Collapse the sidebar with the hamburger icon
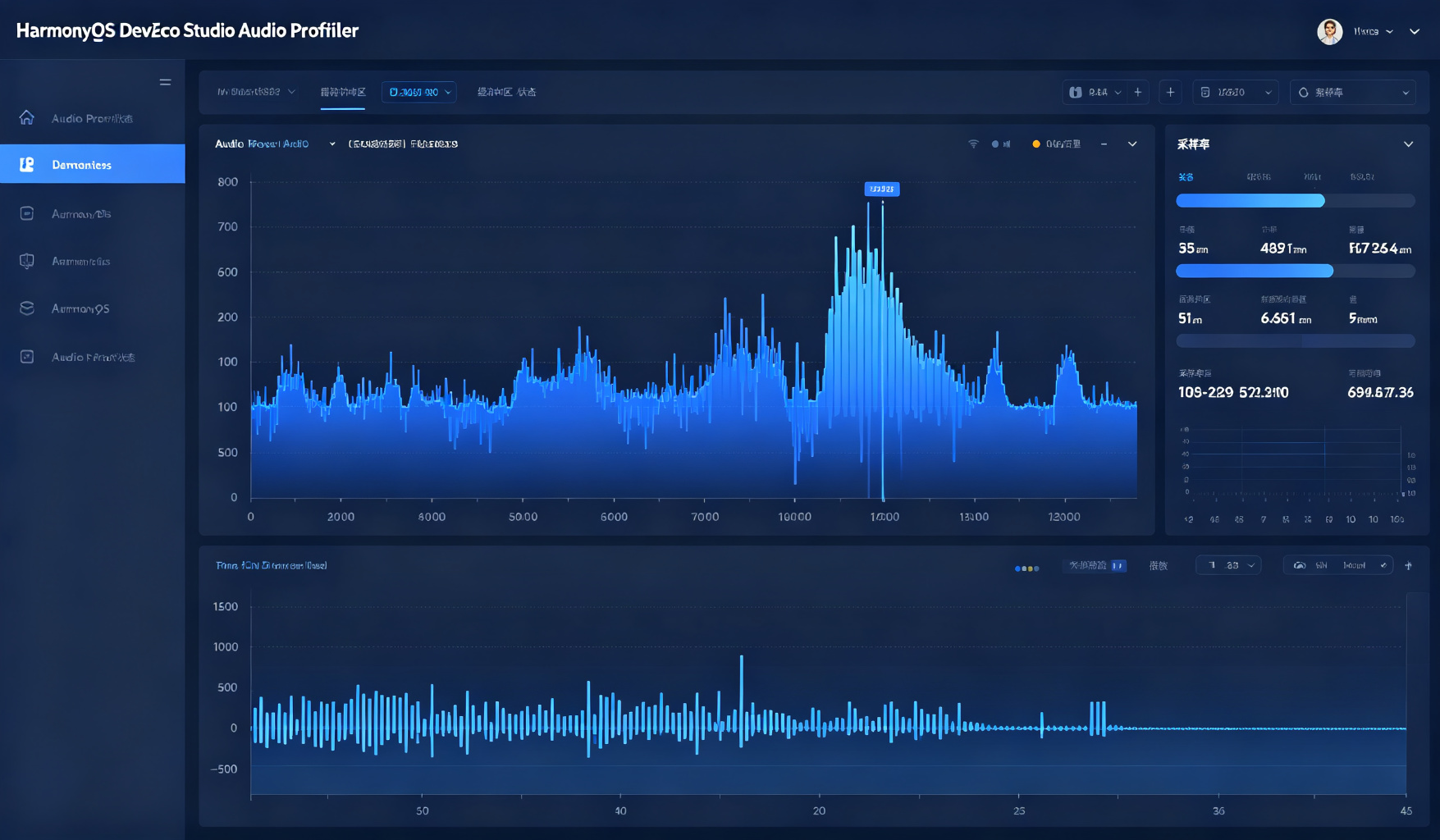1440x840 pixels. tap(165, 82)
